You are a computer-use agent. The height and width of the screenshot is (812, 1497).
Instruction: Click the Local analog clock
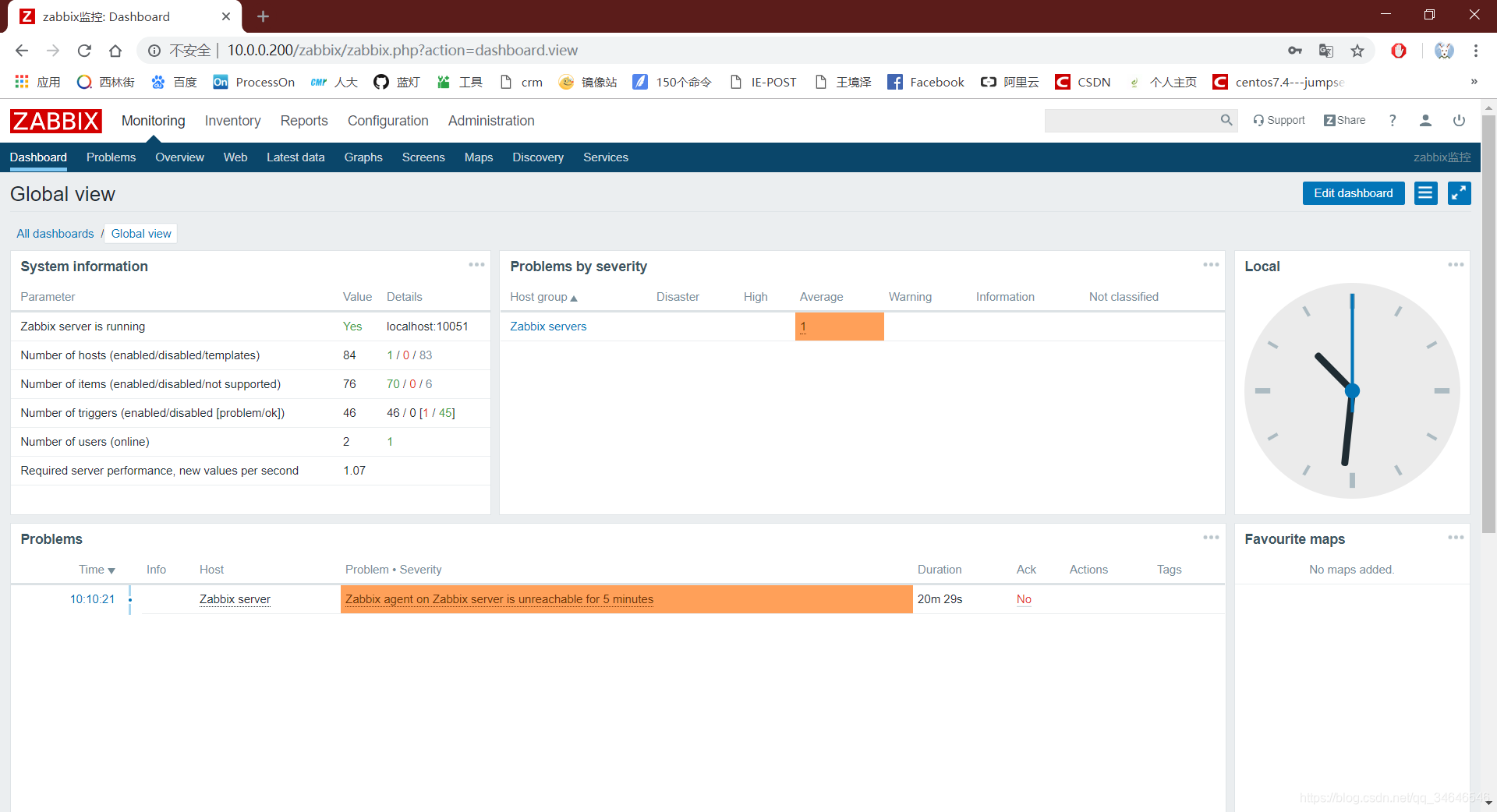pyautogui.click(x=1352, y=390)
